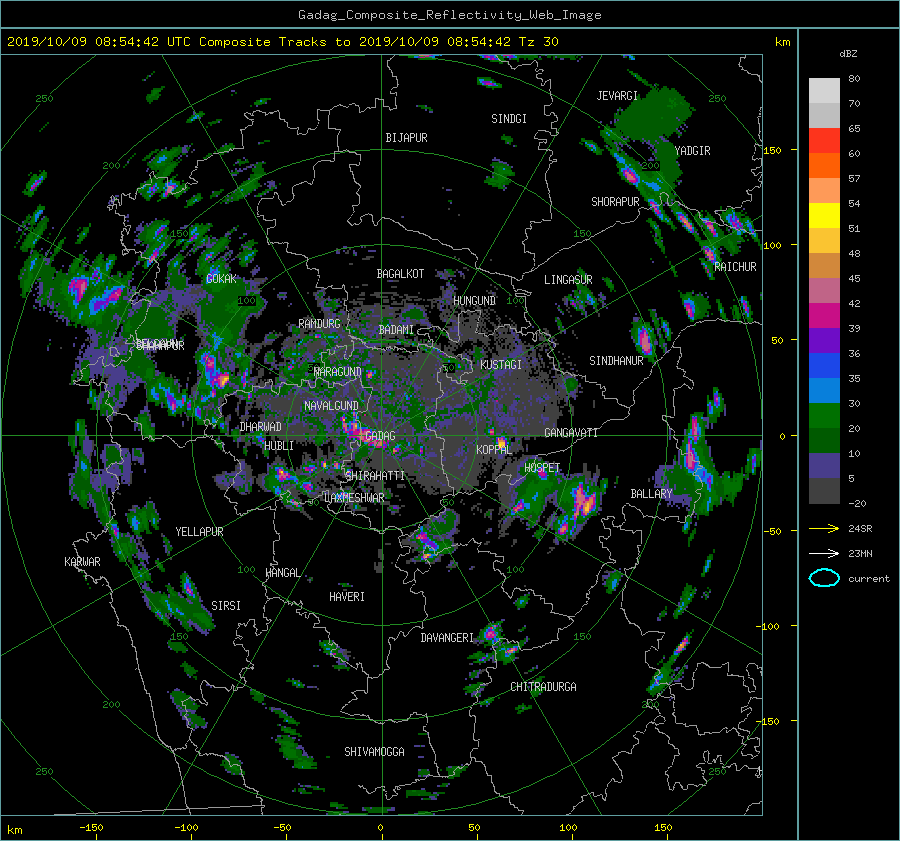Viewport: 900px width, 841px height.
Task: Pick the light gray 80 dBZ swatch
Action: pyautogui.click(x=824, y=90)
